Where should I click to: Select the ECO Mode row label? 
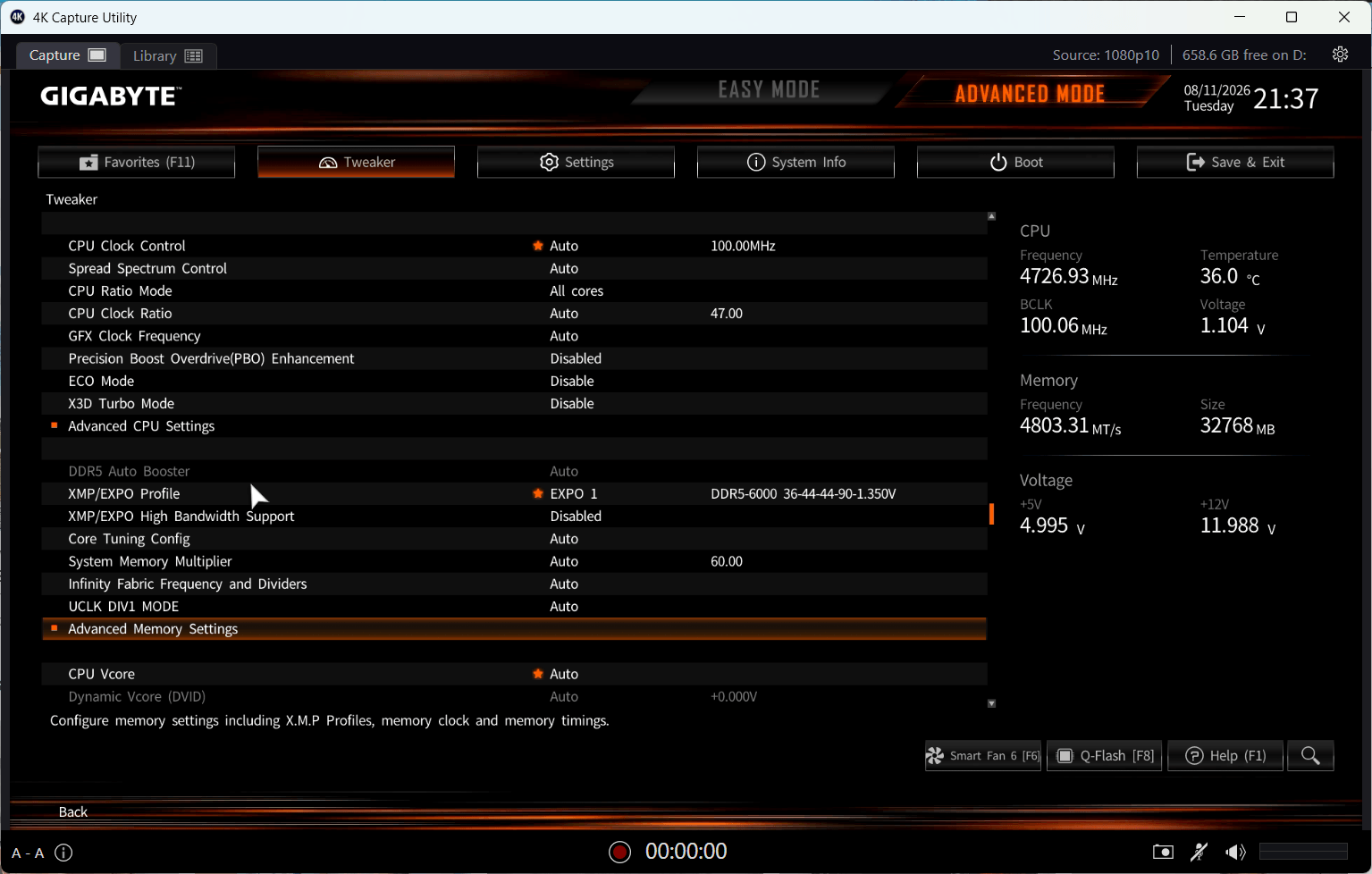(x=101, y=381)
